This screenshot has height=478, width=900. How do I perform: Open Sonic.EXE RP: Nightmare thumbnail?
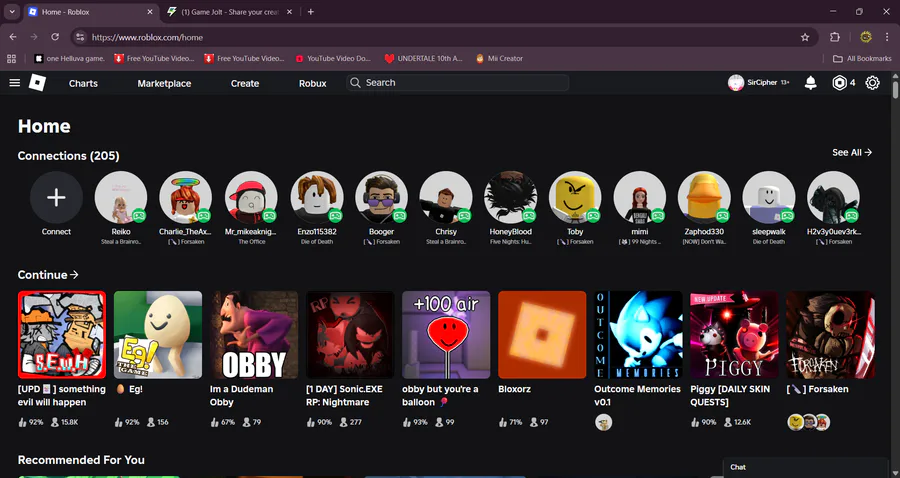pos(350,335)
